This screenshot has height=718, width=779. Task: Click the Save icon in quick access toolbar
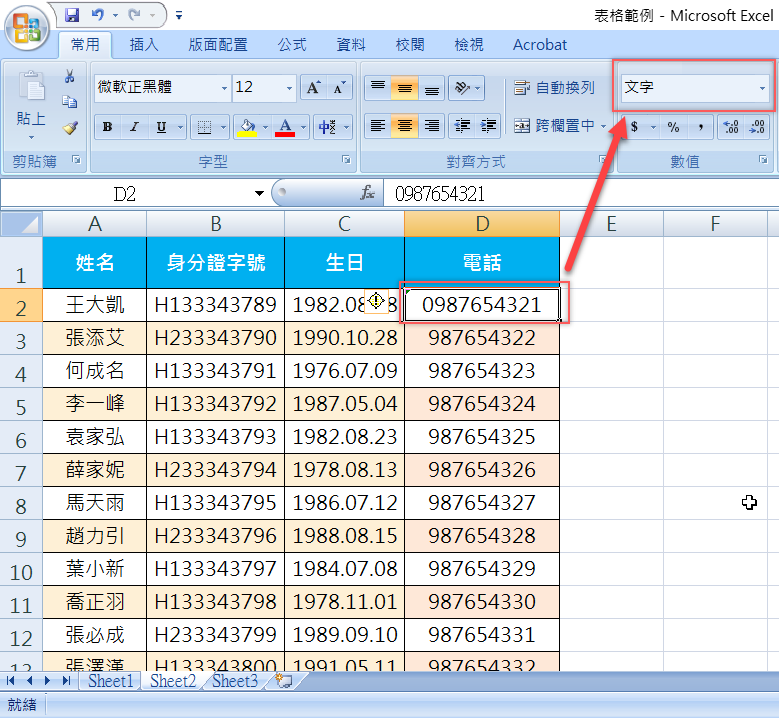72,15
